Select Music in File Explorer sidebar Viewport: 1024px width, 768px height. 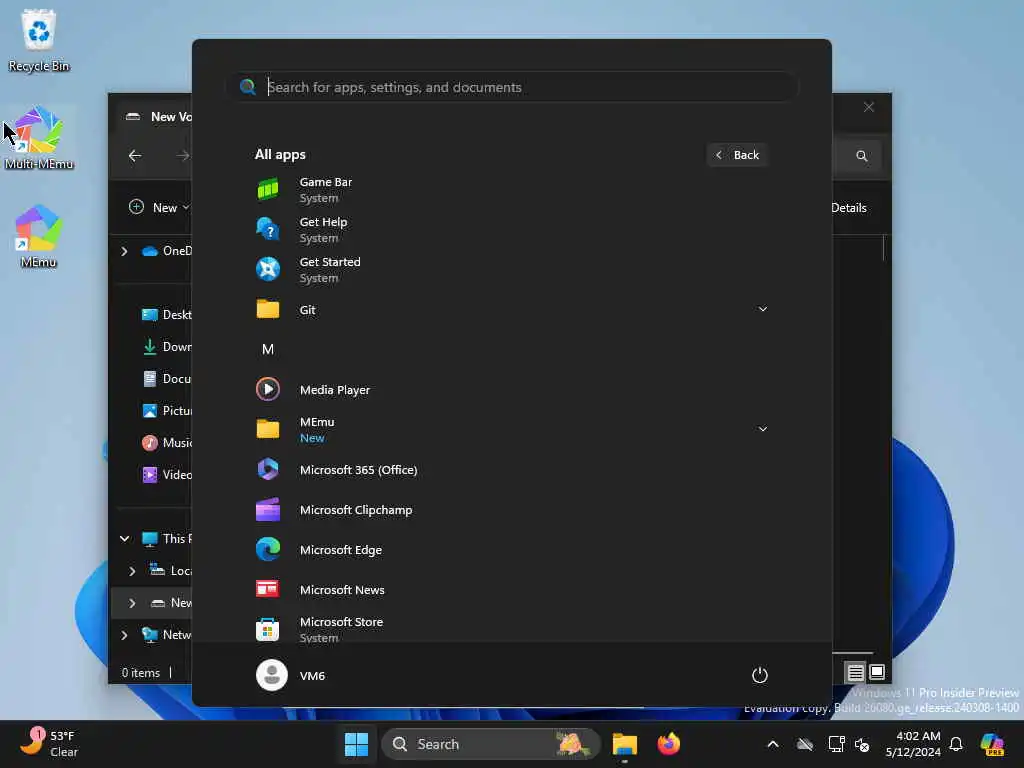(167, 443)
